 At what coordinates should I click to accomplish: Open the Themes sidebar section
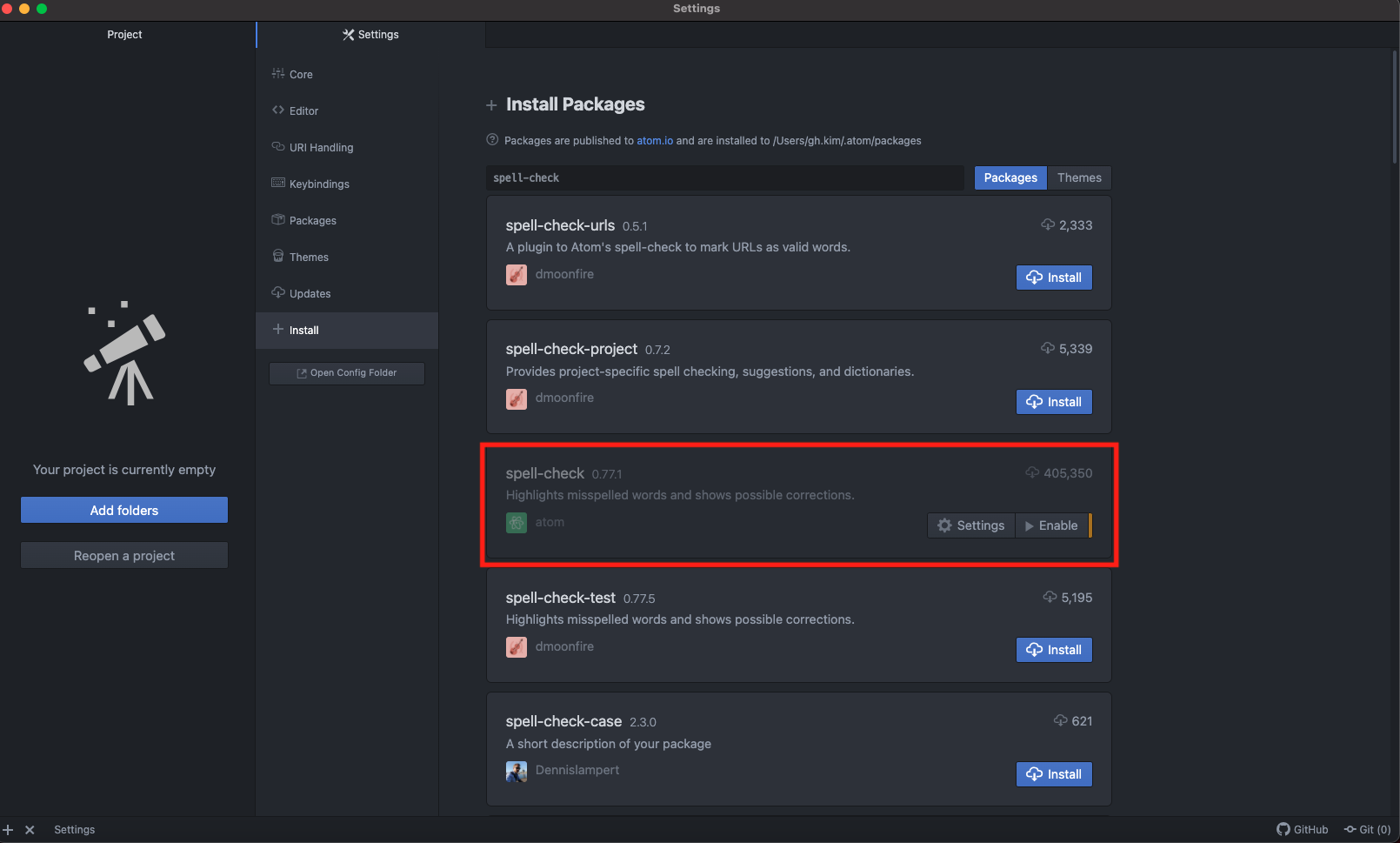click(346, 257)
